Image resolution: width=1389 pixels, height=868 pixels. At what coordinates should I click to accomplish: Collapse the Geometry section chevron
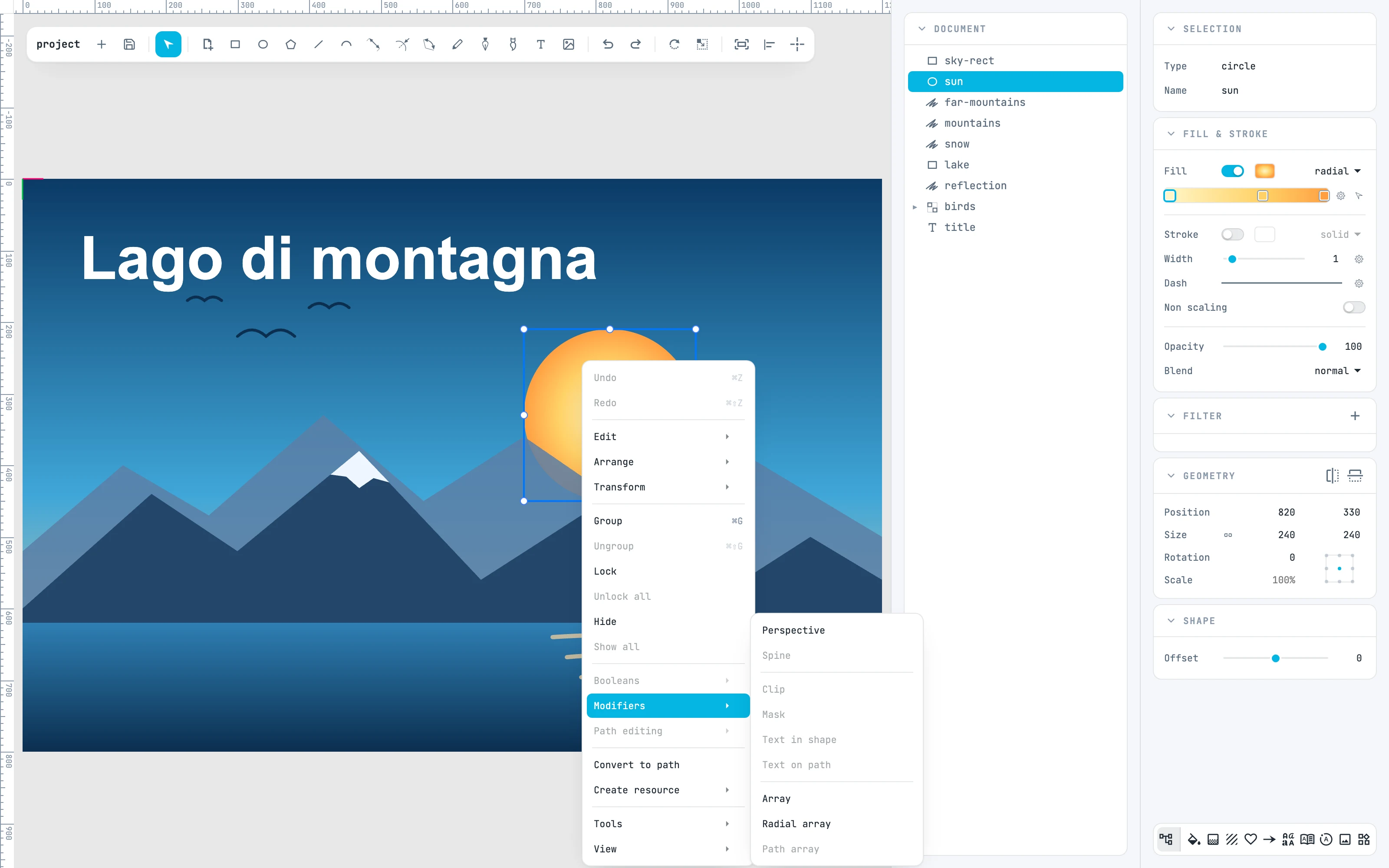pos(1171,475)
